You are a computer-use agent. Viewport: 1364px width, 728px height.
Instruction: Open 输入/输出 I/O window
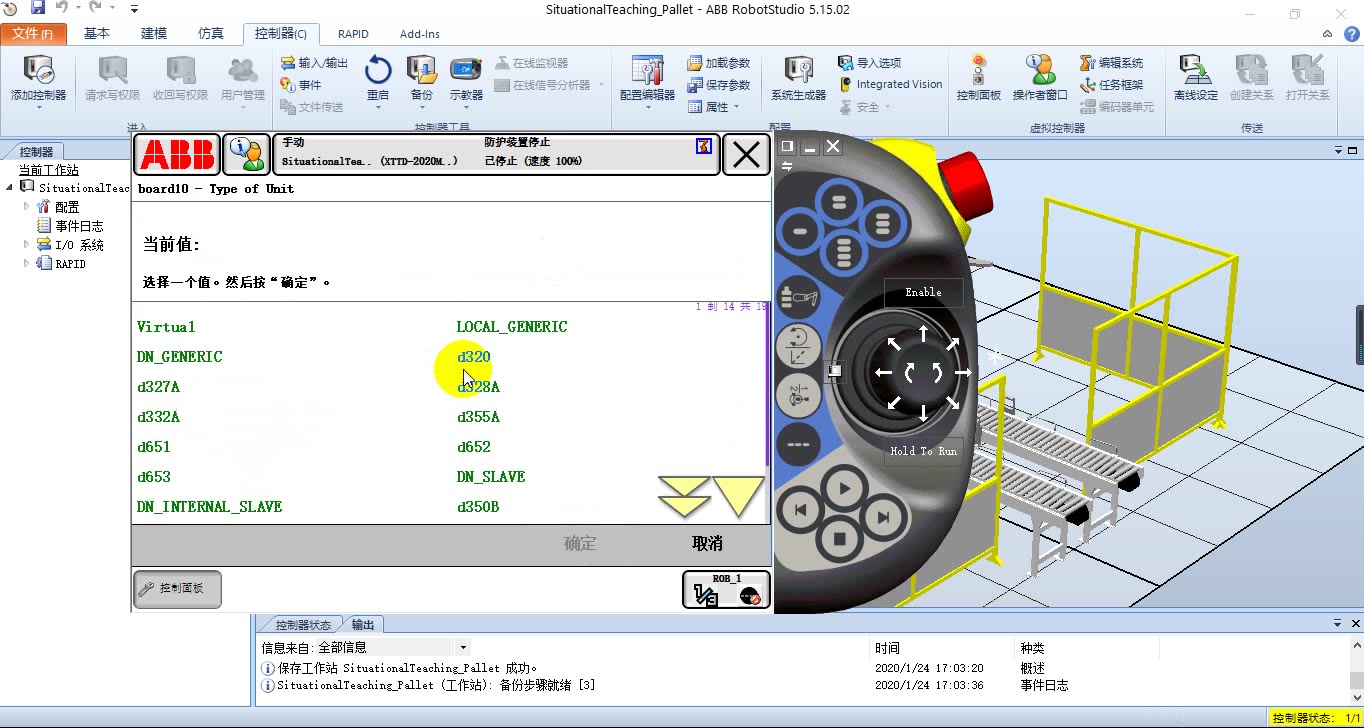pos(314,63)
